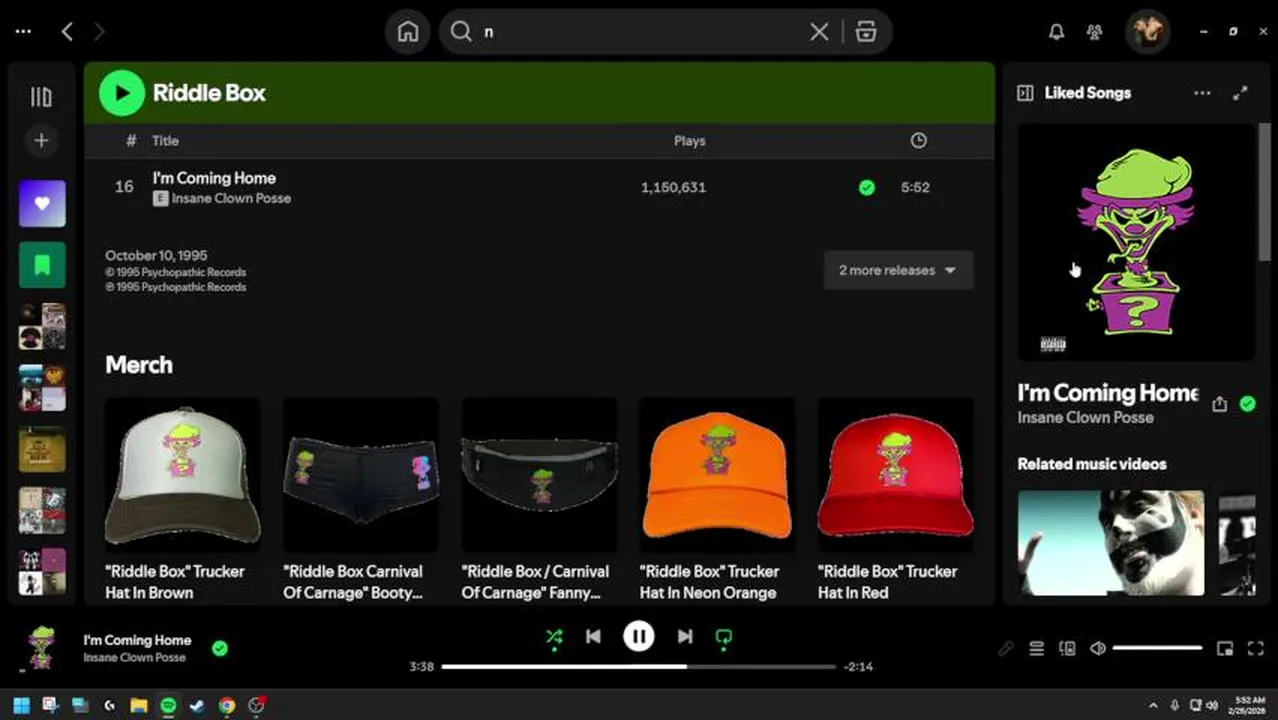This screenshot has width=1278, height=720.
Task: Open the Carnival Of Carnage Fanny pack merch
Action: (x=539, y=500)
